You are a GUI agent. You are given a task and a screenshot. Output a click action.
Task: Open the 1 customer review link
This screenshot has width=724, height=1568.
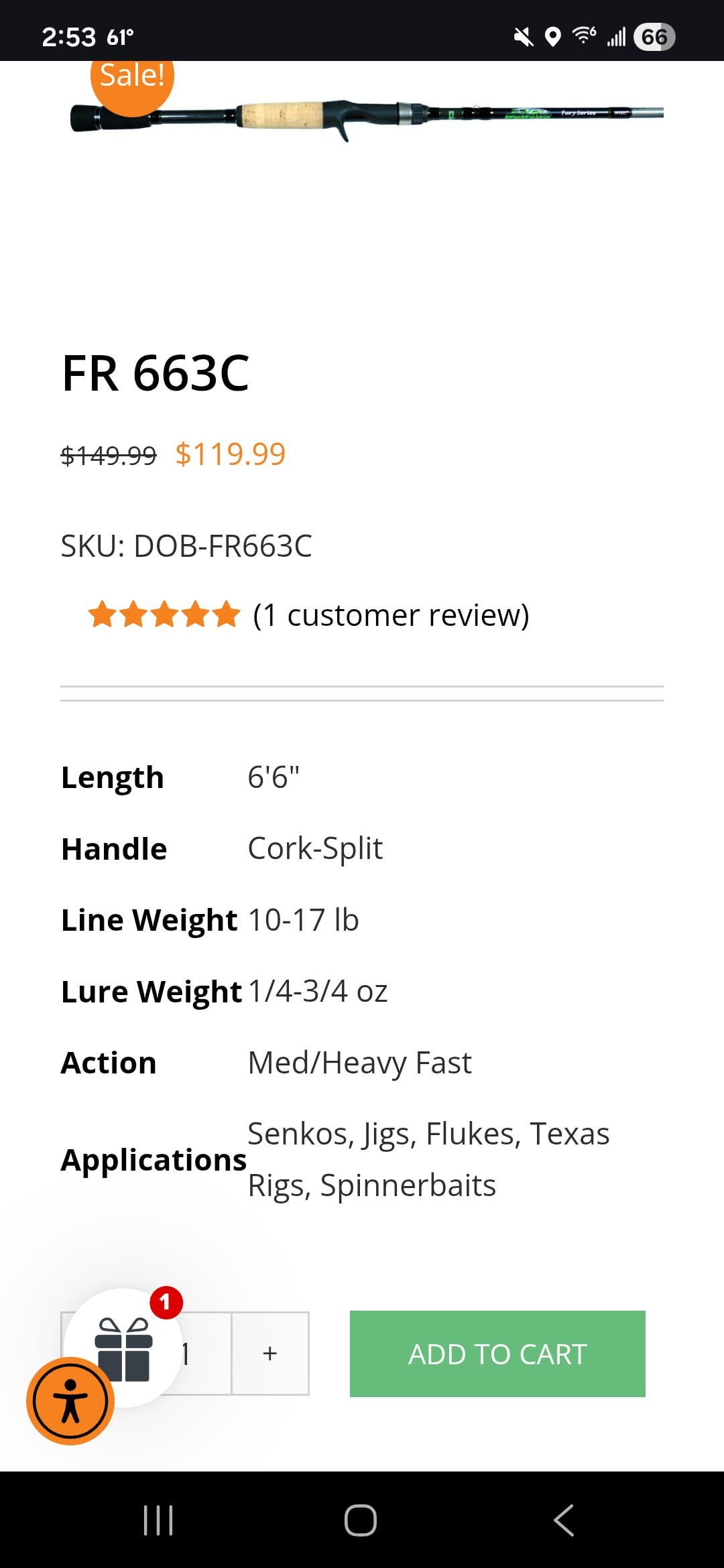(391, 615)
